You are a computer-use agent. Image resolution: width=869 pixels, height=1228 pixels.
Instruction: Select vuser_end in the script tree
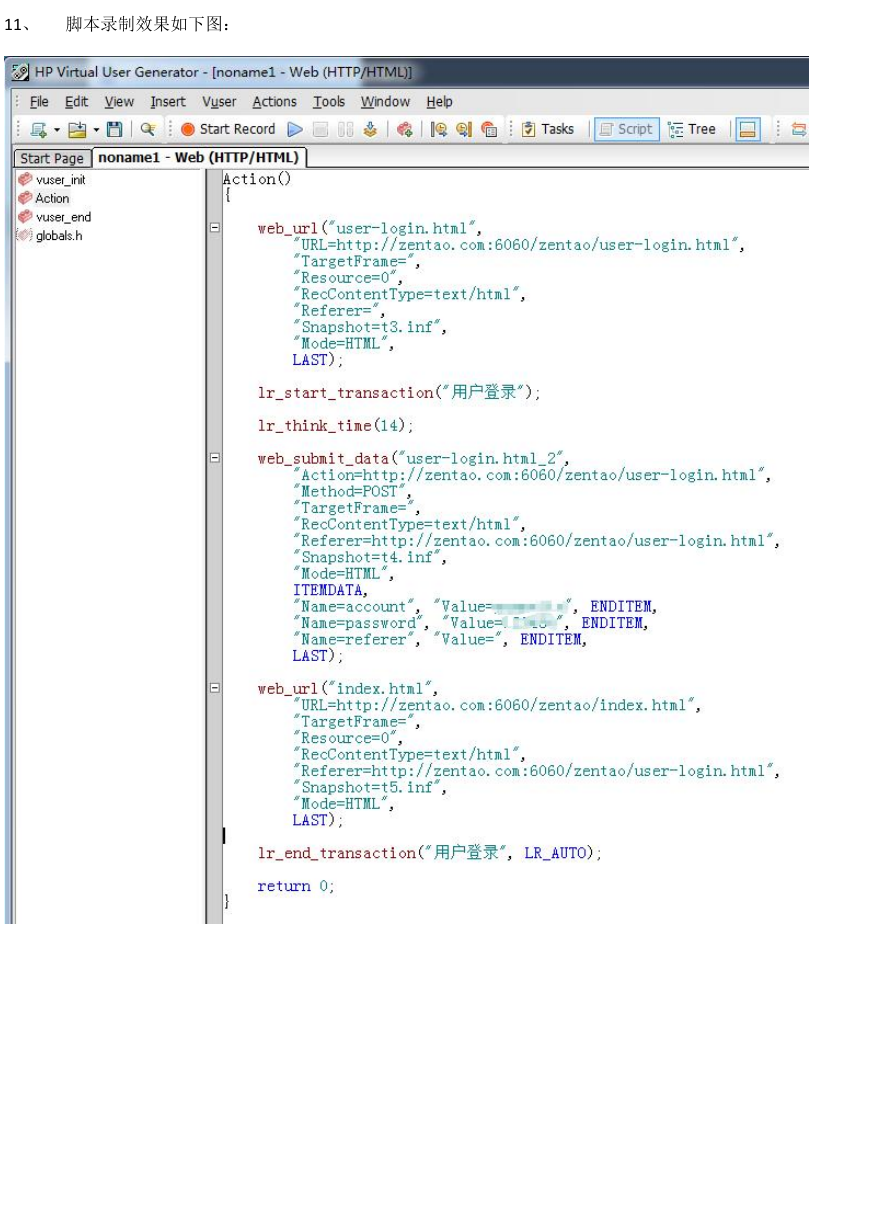(x=63, y=217)
